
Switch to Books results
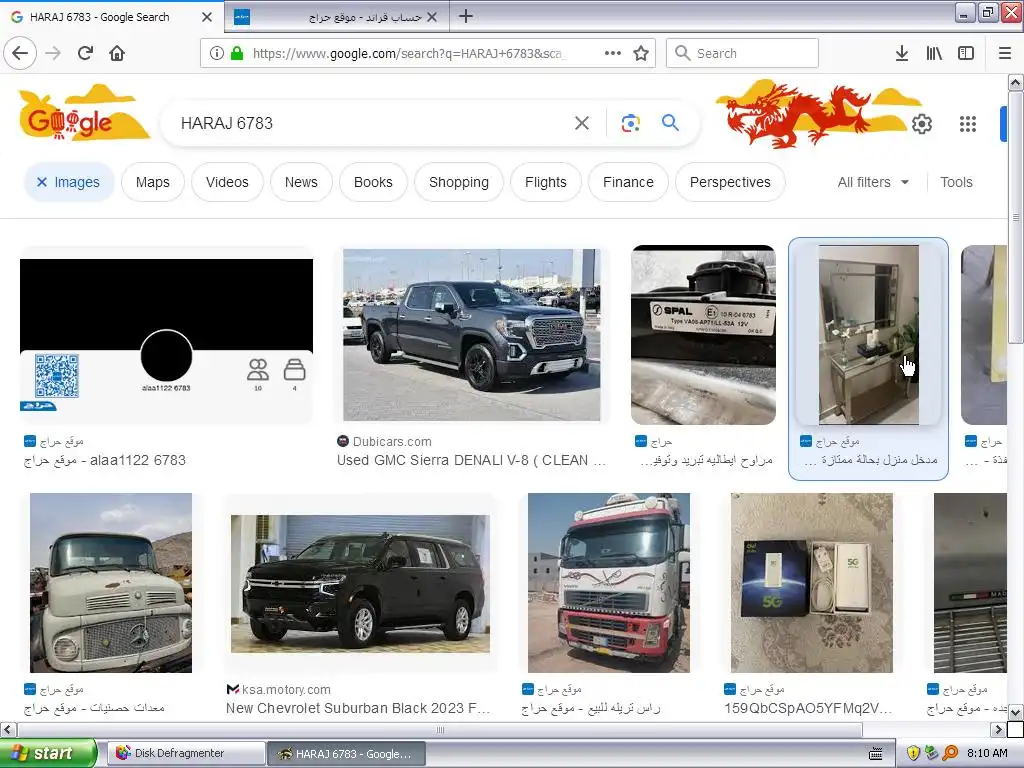coord(373,182)
